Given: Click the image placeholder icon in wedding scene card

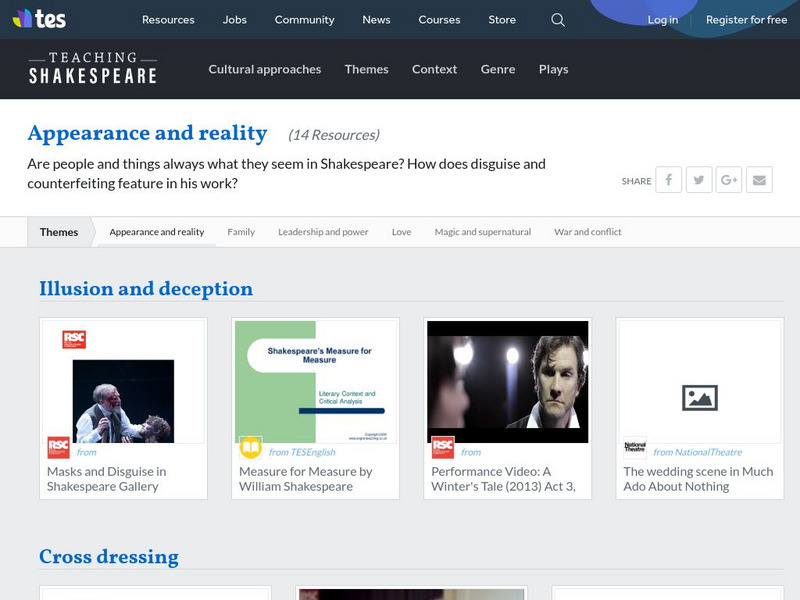Looking at the screenshot, I should (699, 397).
